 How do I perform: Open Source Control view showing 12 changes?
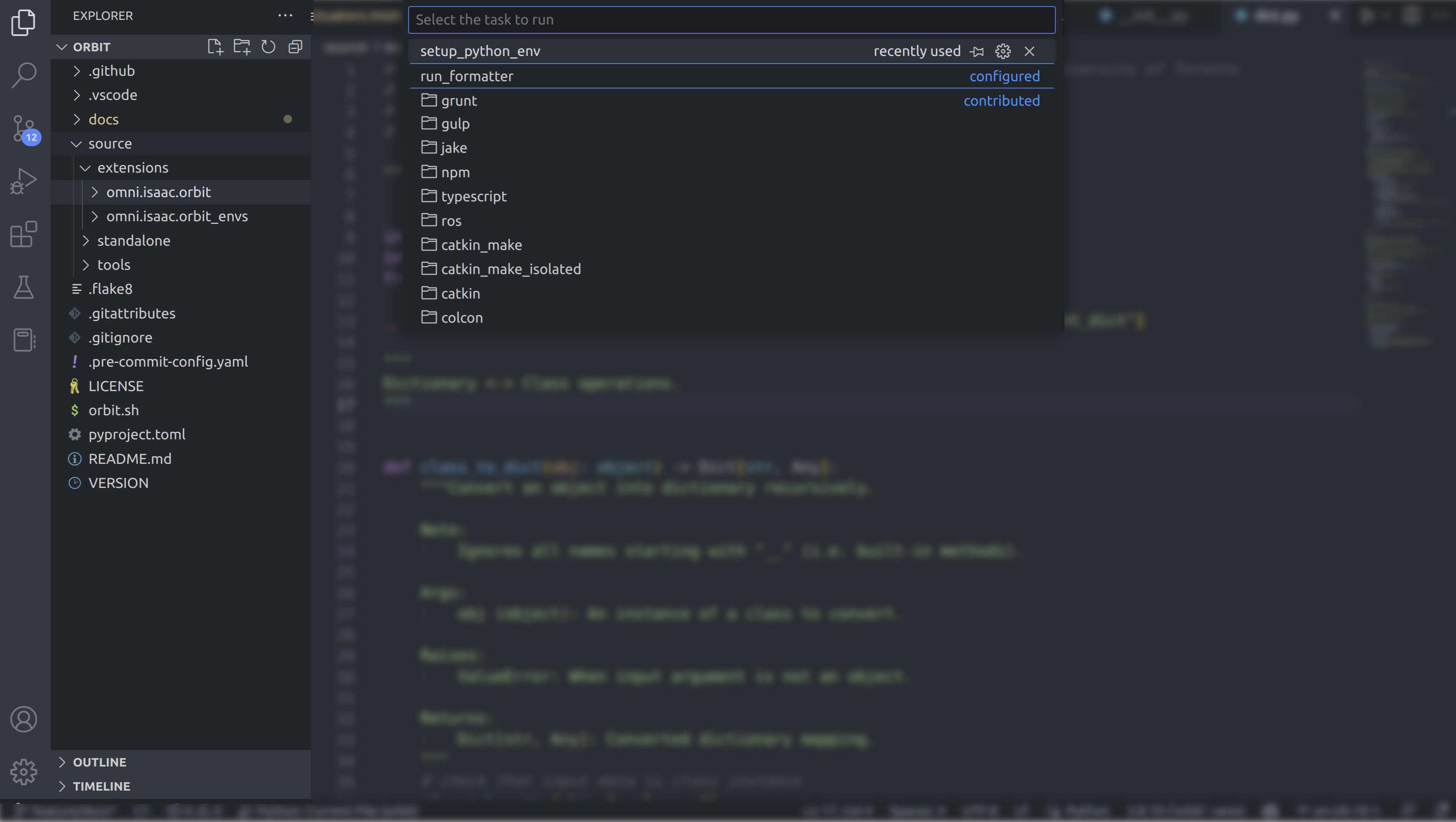(x=23, y=129)
